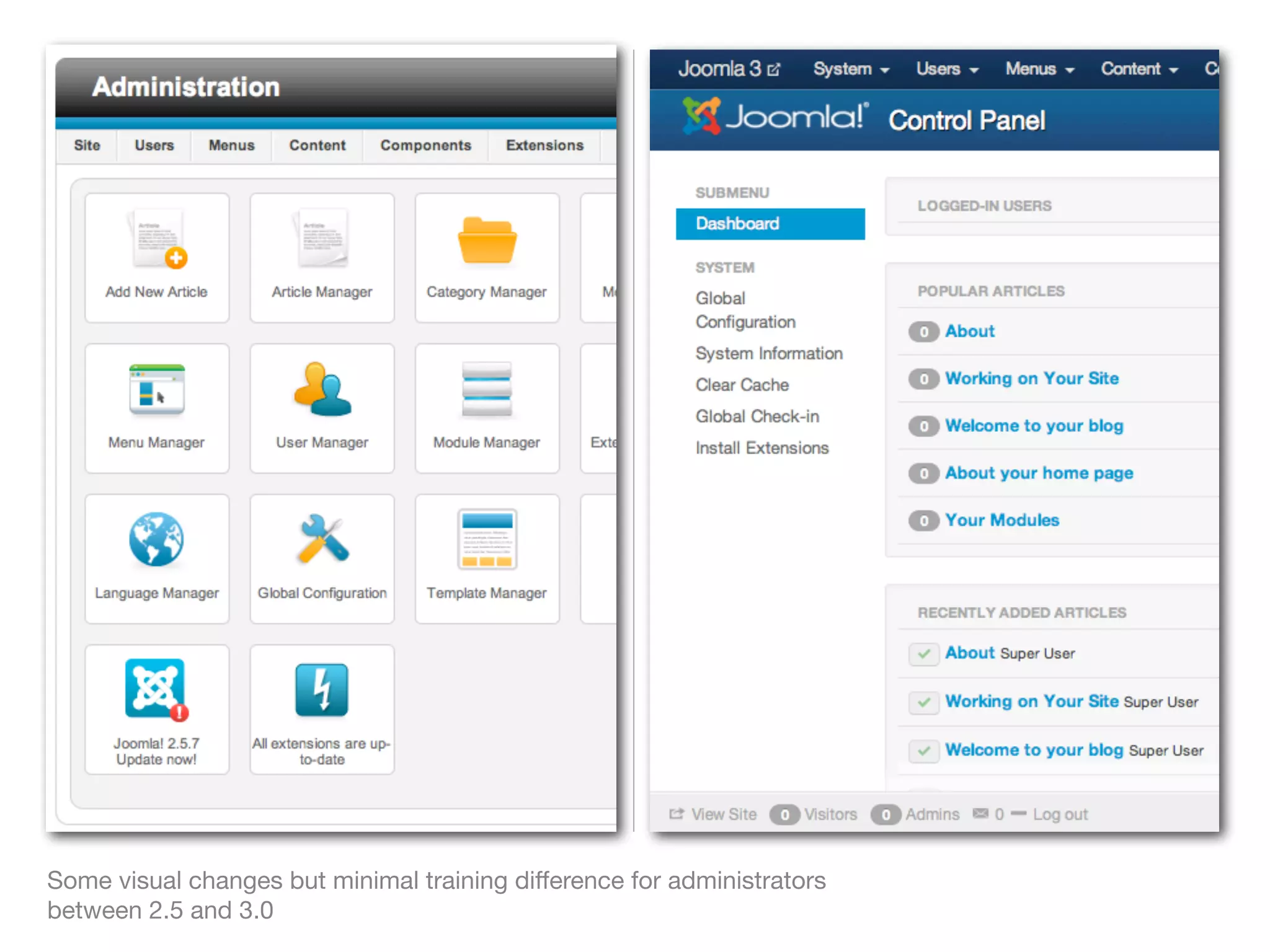Viewport: 1270px width, 952px height.
Task: Click the hit count badge beside Your Modules
Action: click(x=924, y=521)
